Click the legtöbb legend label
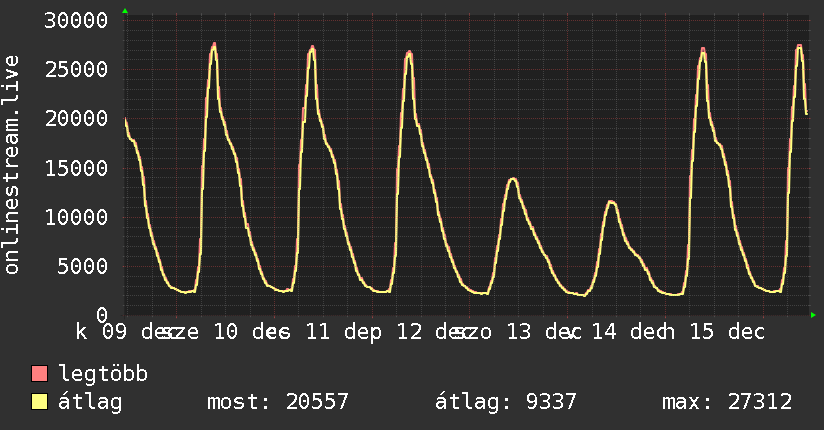The height and width of the screenshot is (430, 824). 103,374
